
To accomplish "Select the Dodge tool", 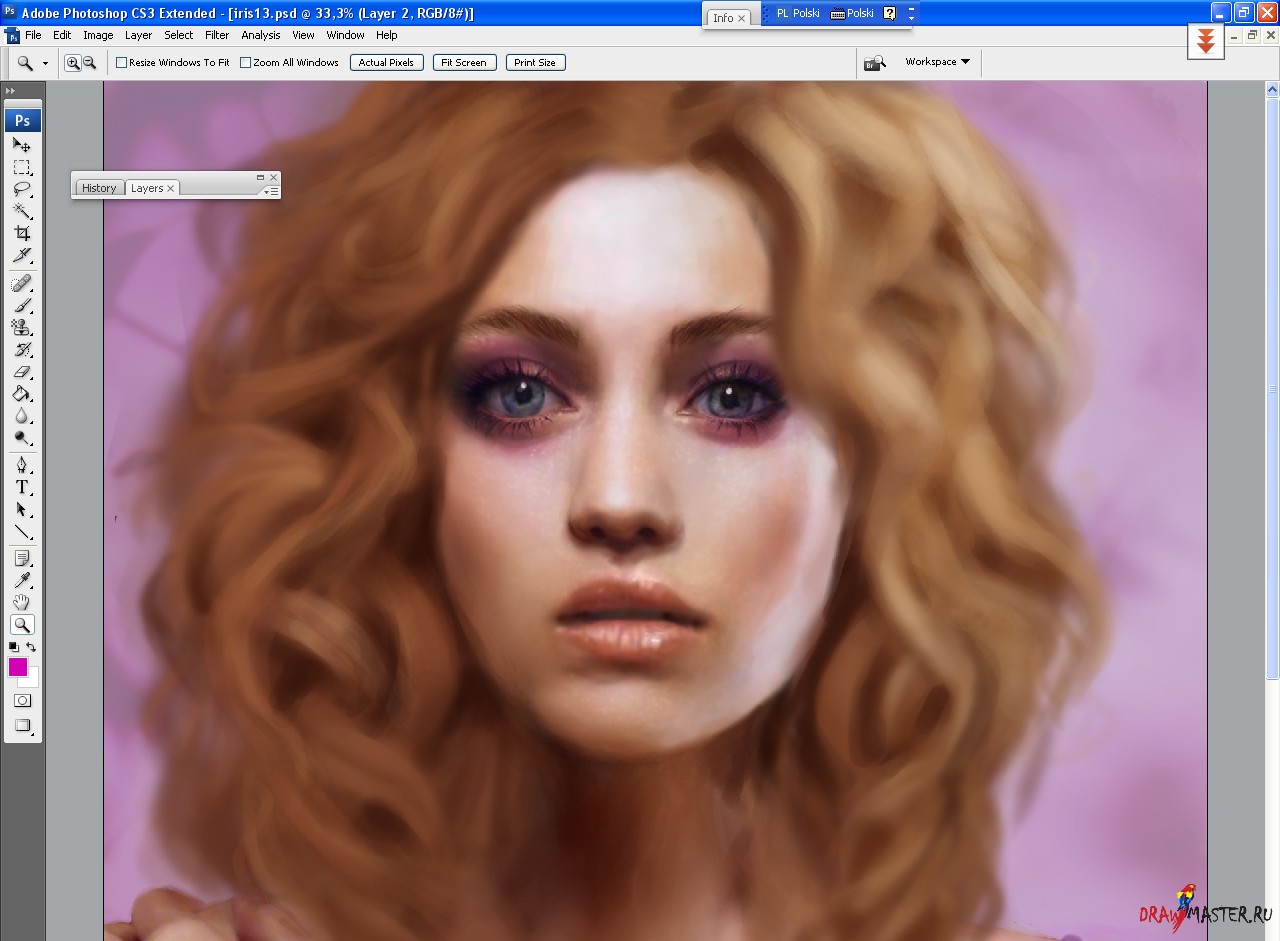I will (22, 438).
